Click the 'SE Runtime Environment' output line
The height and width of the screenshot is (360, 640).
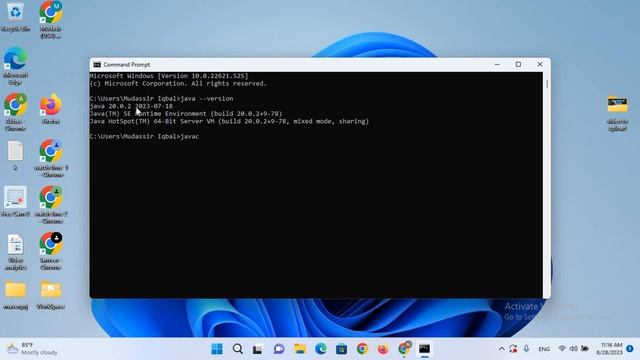pos(186,113)
